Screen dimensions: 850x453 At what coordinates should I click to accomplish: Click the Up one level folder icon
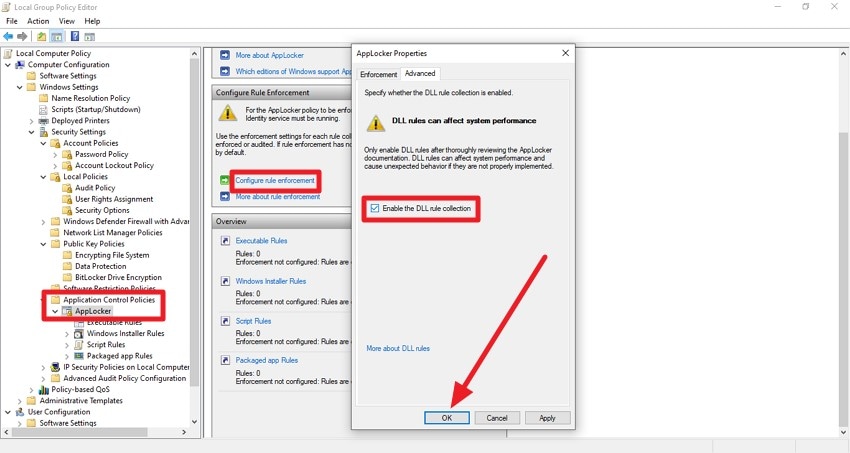[41, 36]
